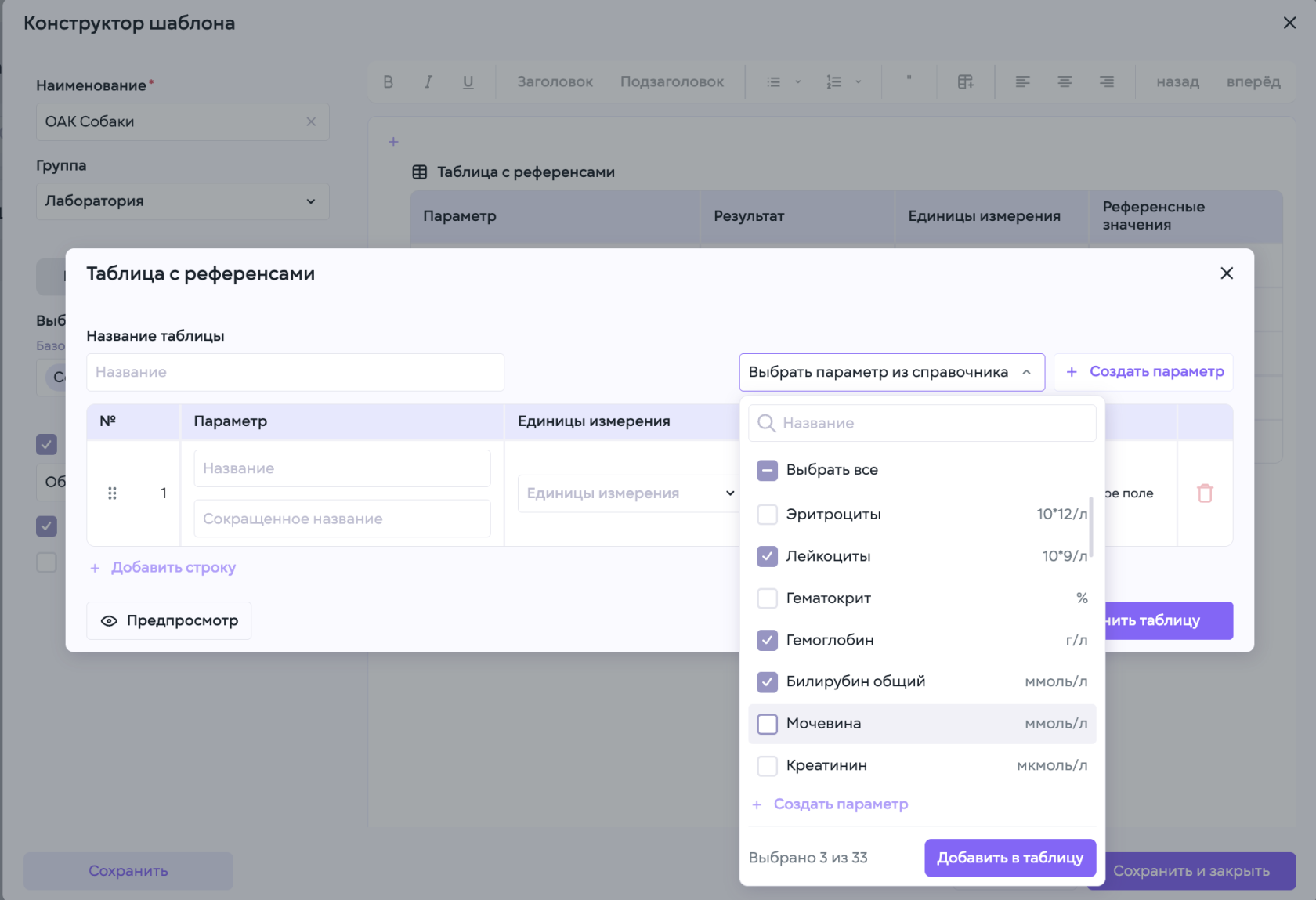
Task: Click the plus icon above table block
Action: pos(393,142)
